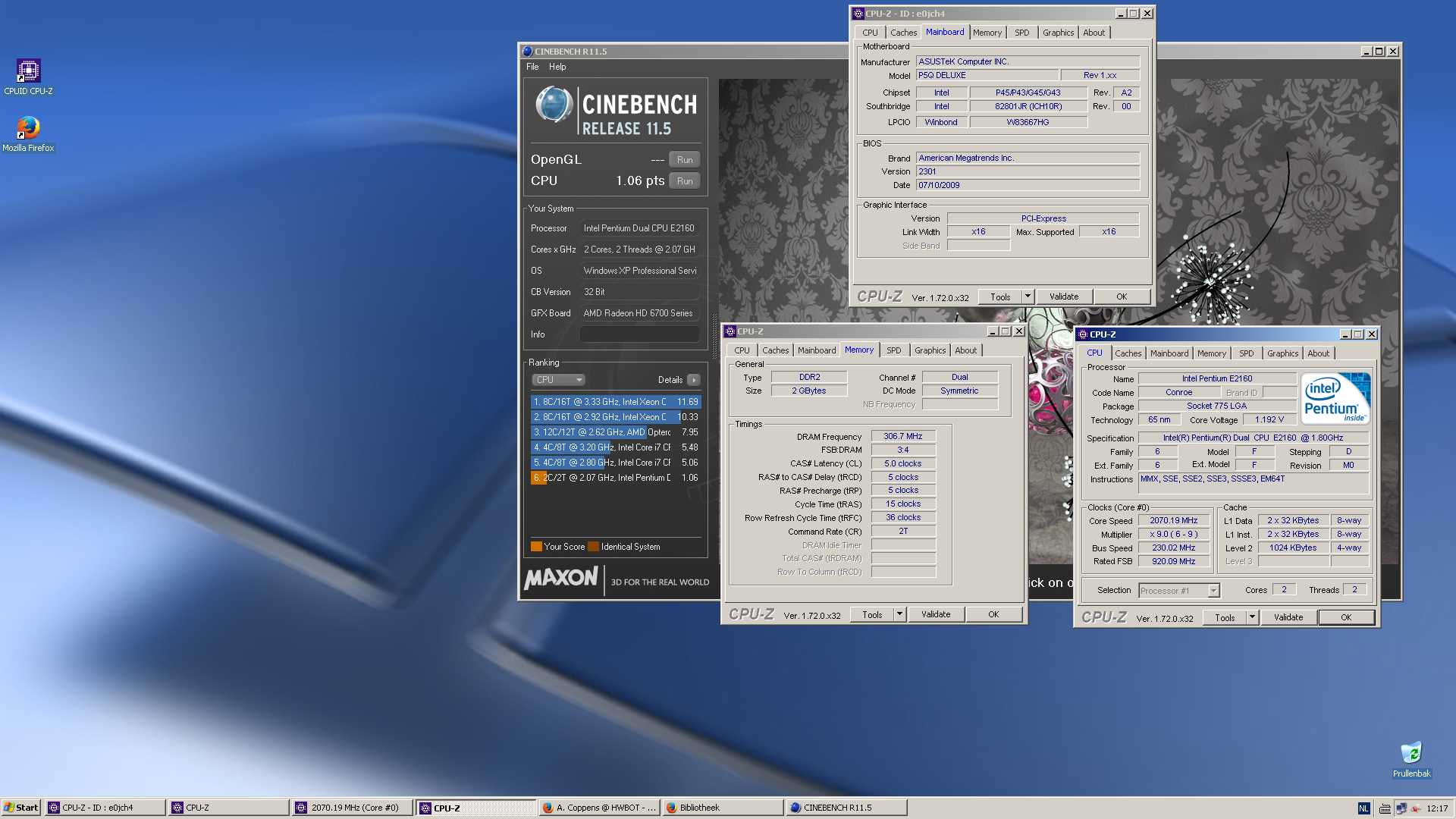The image size is (1456, 819).
Task: Open the Memory tab in Mainboard CPU-Z window
Action: 987,33
